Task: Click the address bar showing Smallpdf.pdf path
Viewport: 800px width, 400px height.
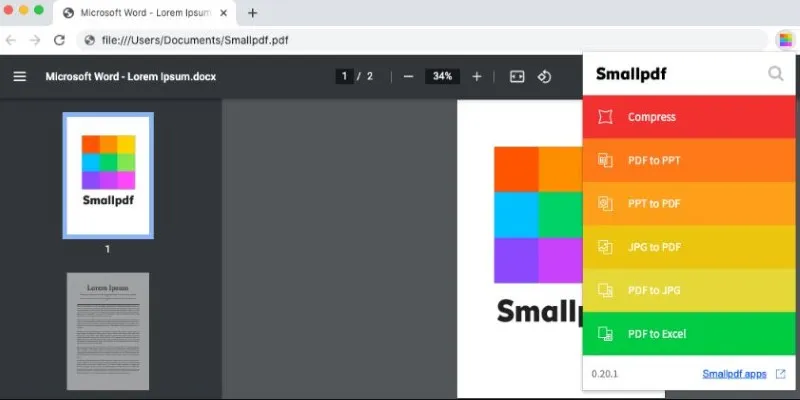Action: pyautogui.click(x=422, y=40)
